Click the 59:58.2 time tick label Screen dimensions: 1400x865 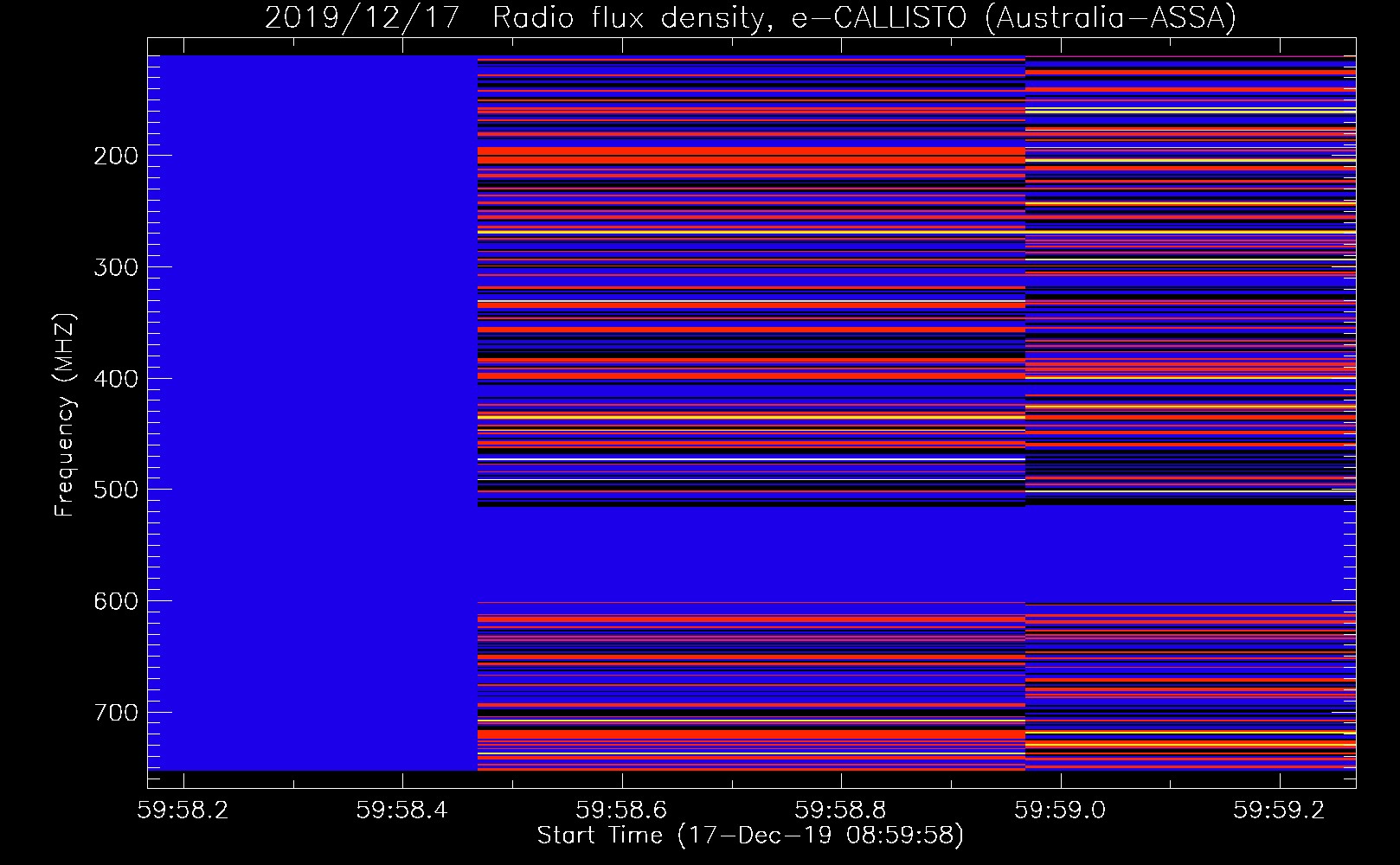[183, 810]
